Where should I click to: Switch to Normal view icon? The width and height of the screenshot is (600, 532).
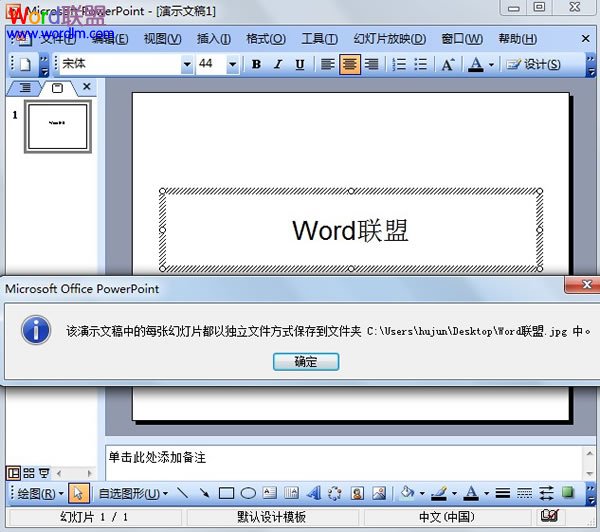[x=13, y=473]
